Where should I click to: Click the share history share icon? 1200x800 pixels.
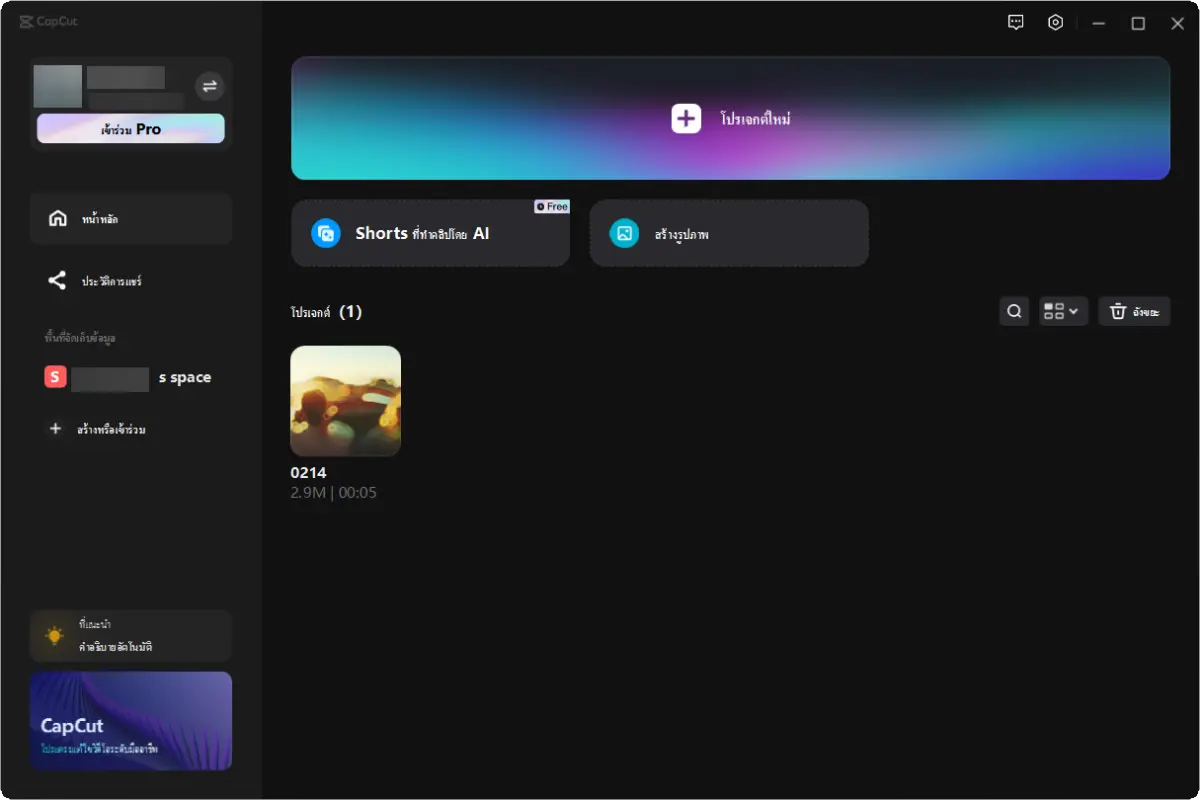click(x=57, y=281)
